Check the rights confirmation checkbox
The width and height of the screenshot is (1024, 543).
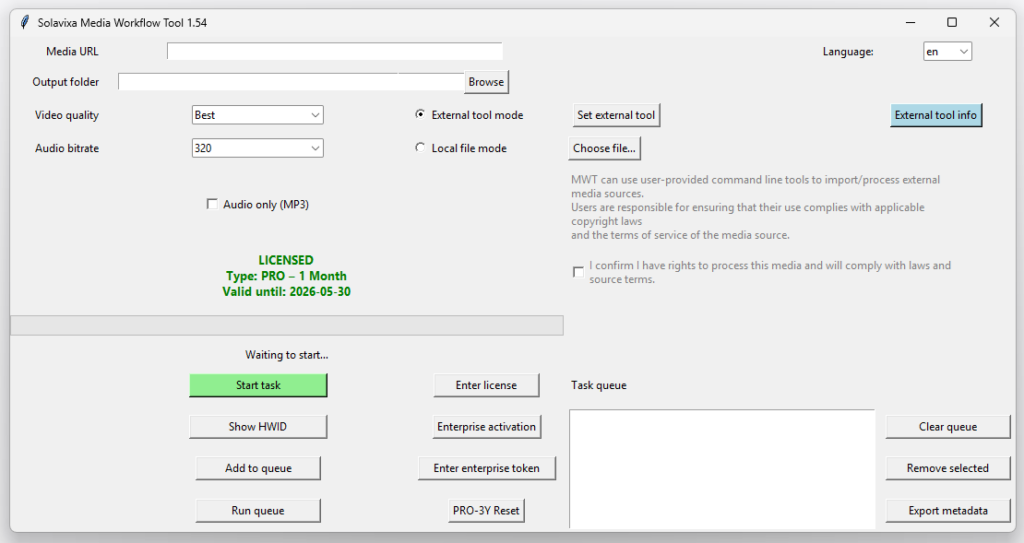pyautogui.click(x=578, y=272)
